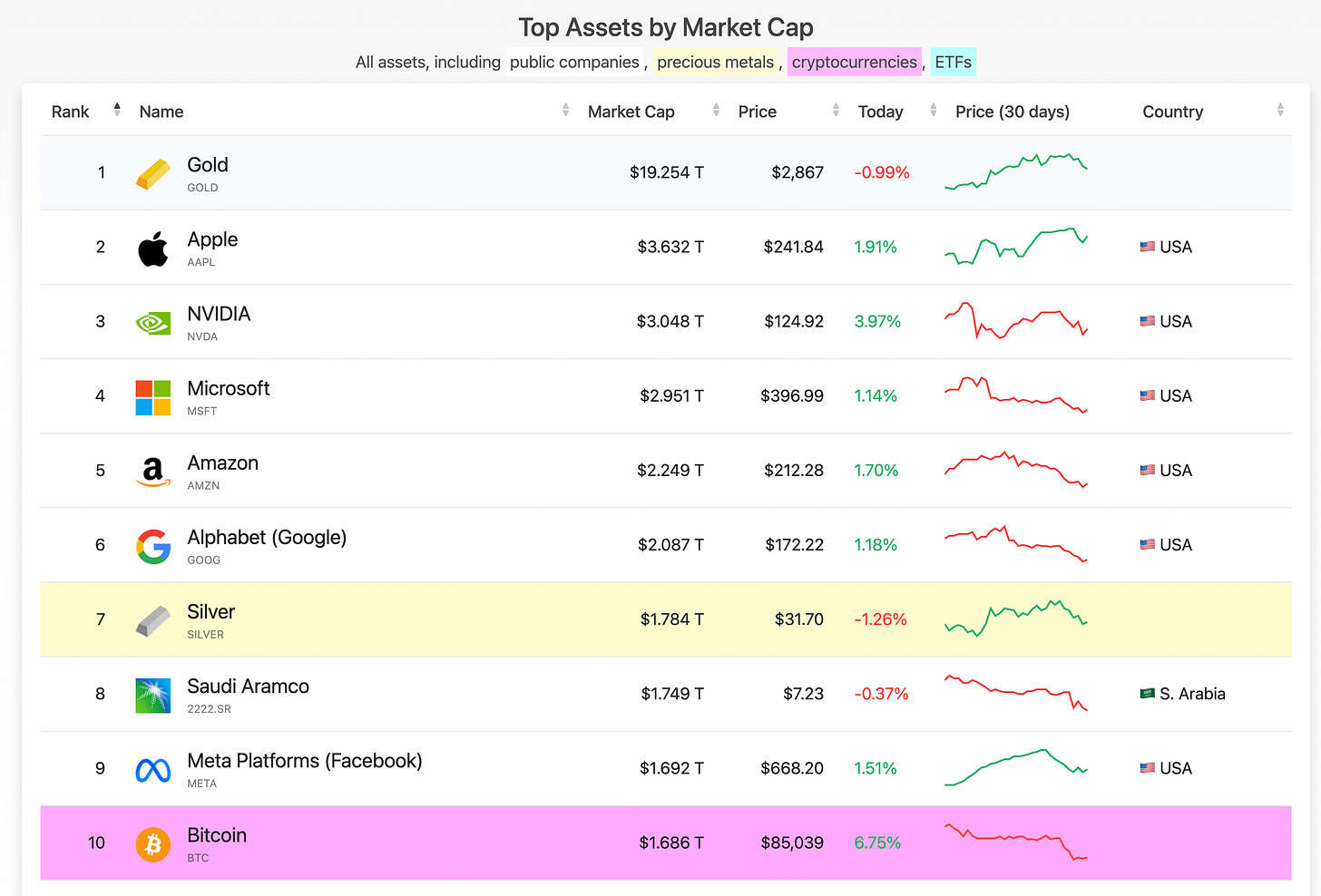Click NVIDIA today change 3.97%
The height and width of the screenshot is (896, 1321).
tap(877, 321)
